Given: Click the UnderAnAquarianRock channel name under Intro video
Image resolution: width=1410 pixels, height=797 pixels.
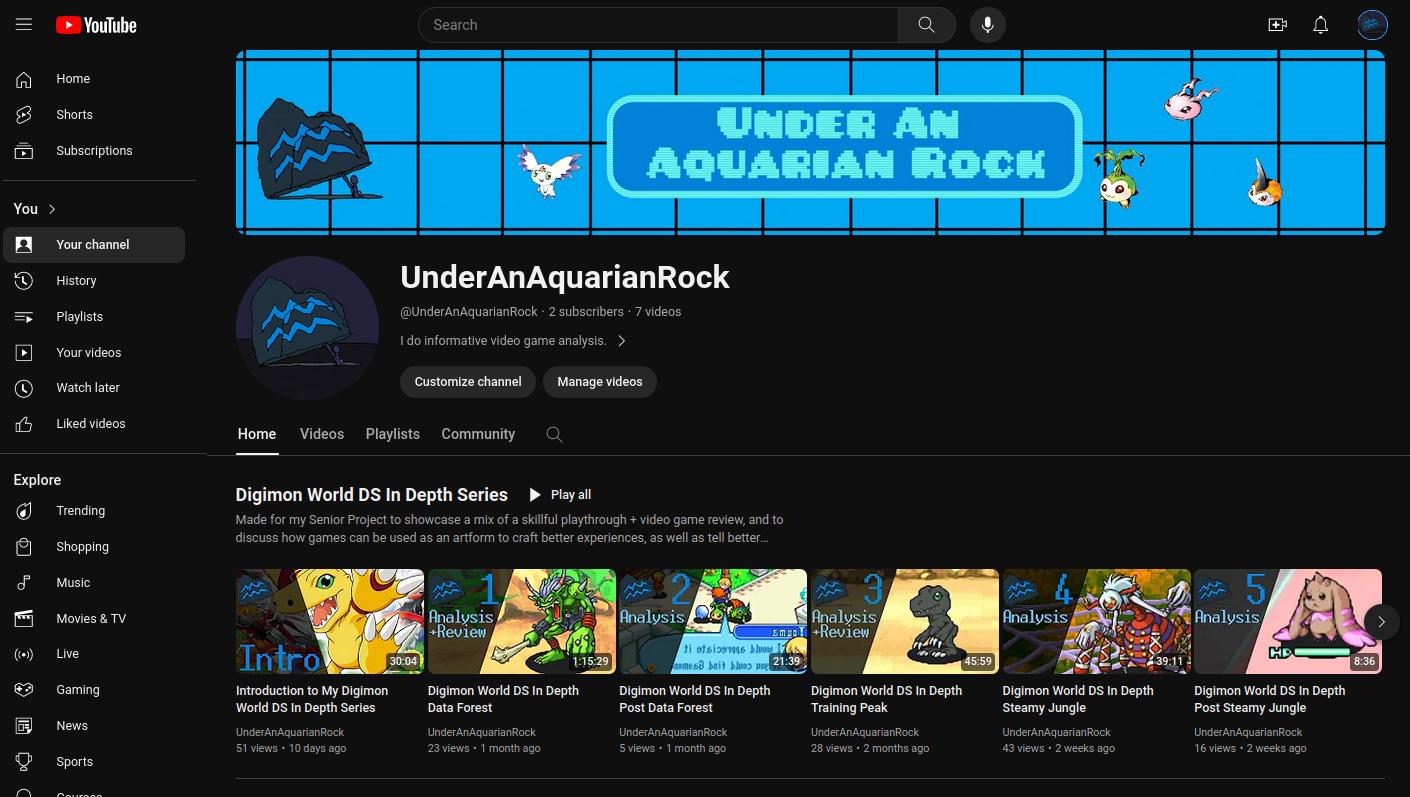Looking at the screenshot, I should pos(290,733).
